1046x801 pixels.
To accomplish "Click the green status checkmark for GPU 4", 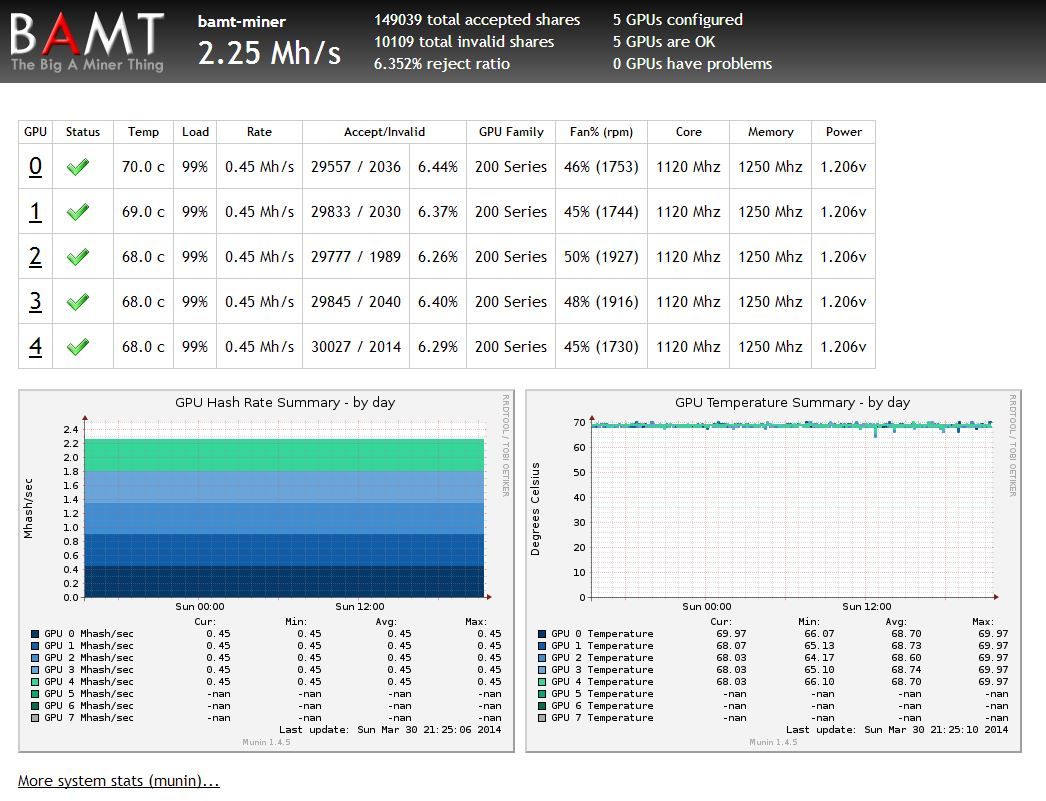I will click(83, 346).
